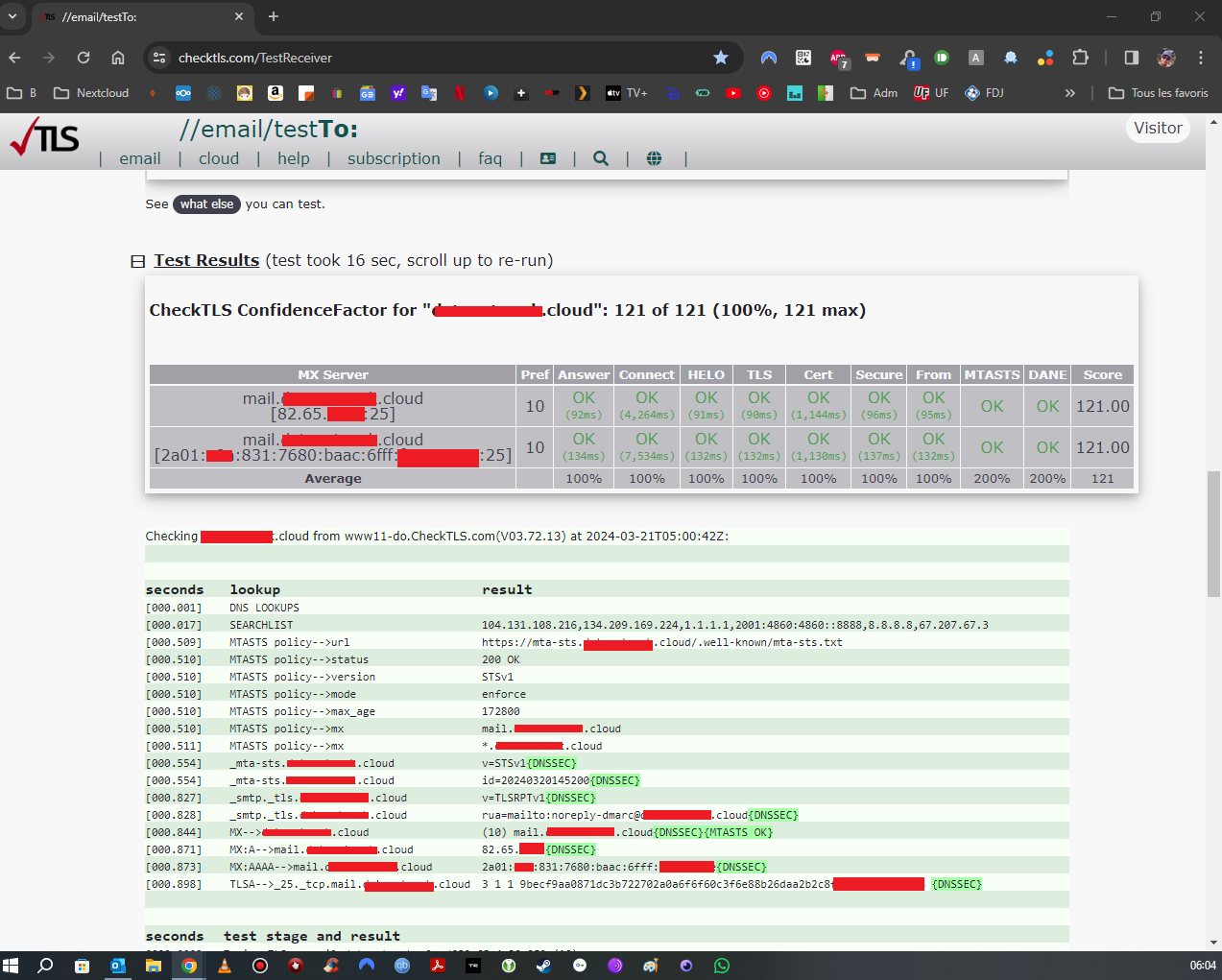Viewport: 1222px width, 980px height.
Task: Open the contact card icon in navigation
Action: coord(548,158)
